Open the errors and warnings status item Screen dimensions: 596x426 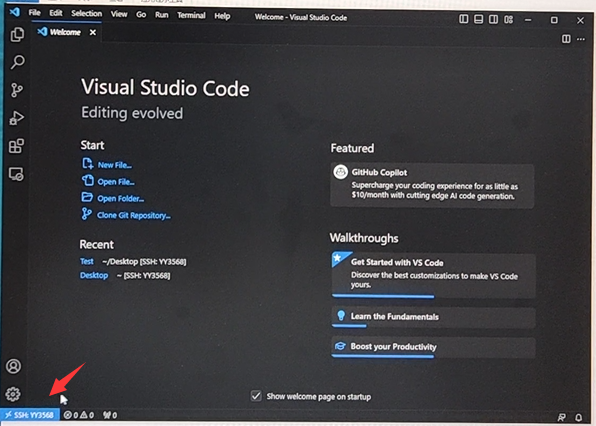pos(79,415)
